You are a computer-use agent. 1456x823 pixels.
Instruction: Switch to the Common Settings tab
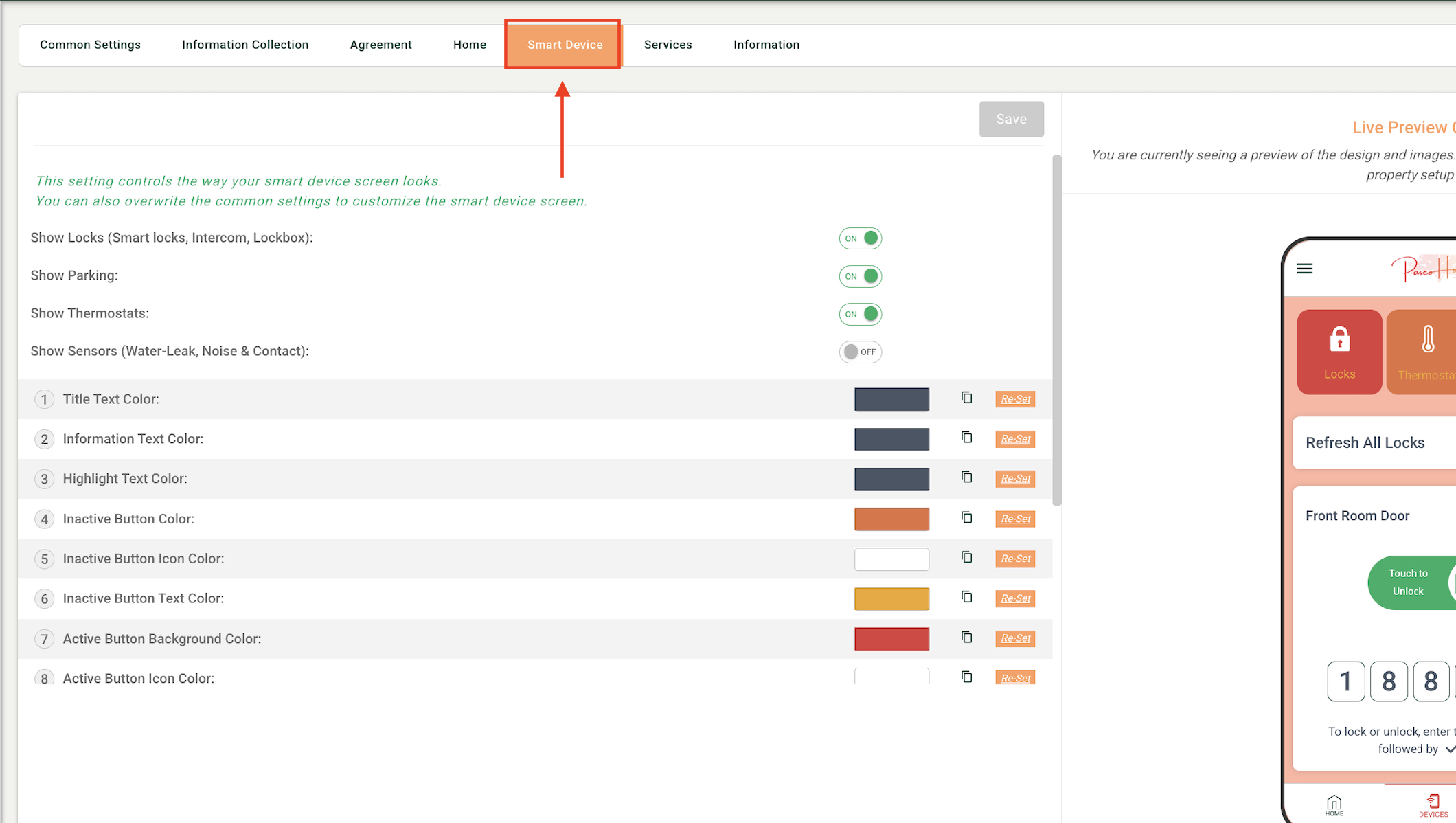pyautogui.click(x=90, y=45)
